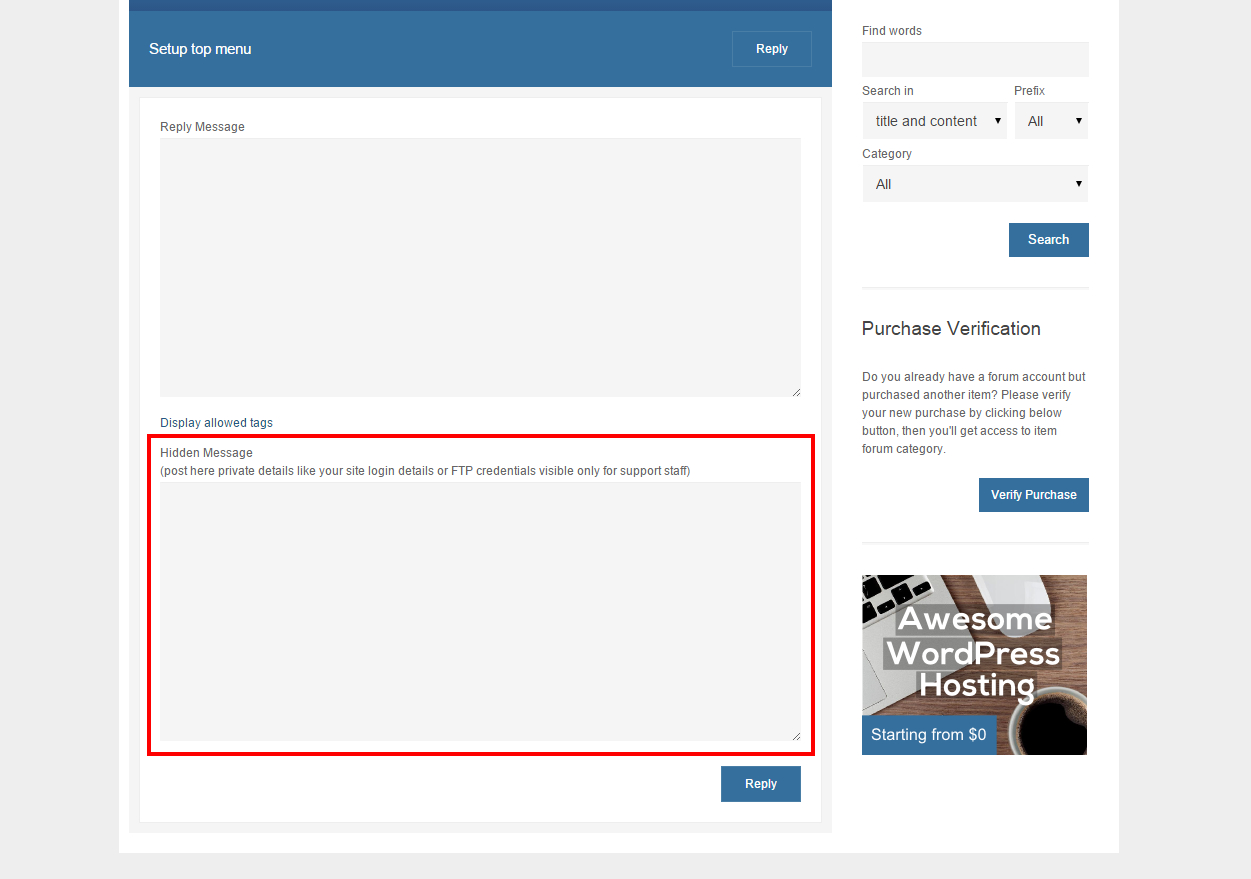Click the Verify Purchase button
Image resolution: width=1251 pixels, height=879 pixels.
pyautogui.click(x=1033, y=495)
